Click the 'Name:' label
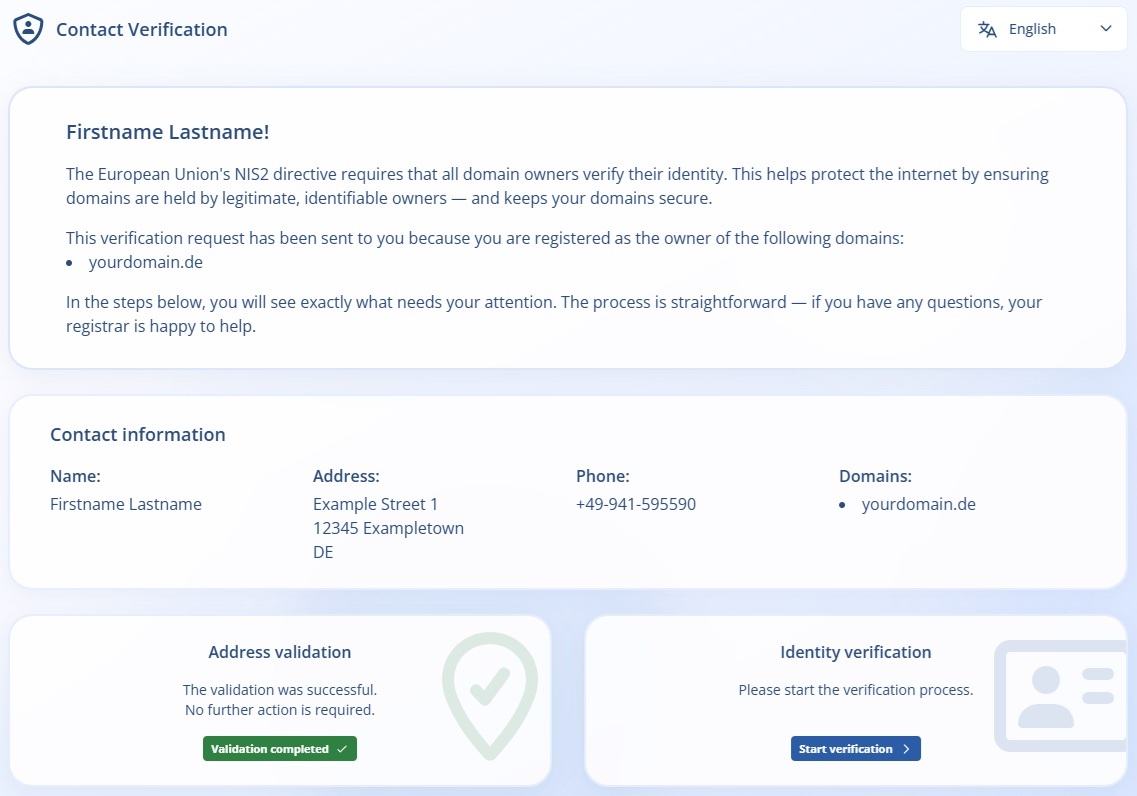The image size is (1137, 796). [75, 476]
